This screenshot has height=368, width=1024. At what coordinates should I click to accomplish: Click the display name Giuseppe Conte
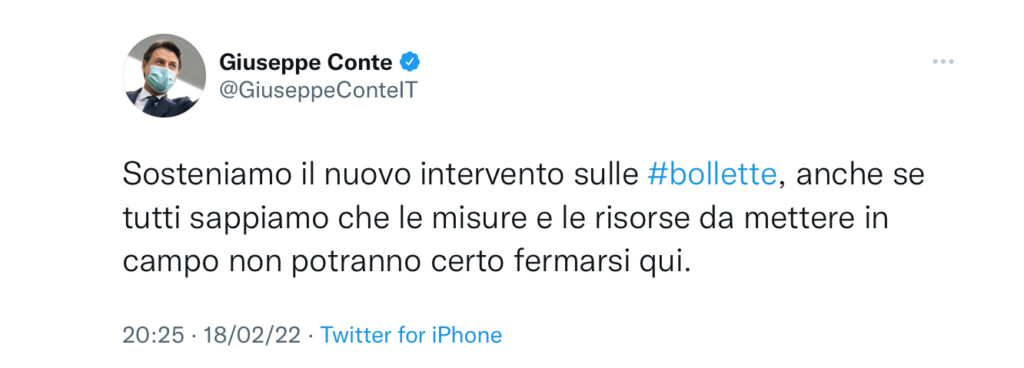point(306,63)
